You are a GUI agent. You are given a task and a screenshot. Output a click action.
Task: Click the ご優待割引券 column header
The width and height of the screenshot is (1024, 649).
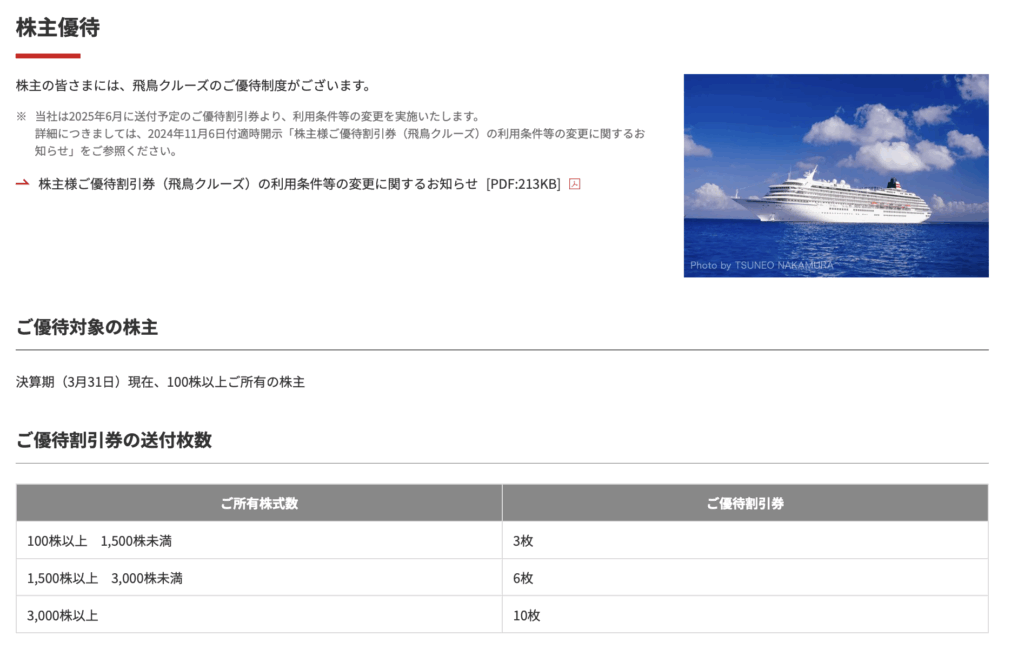(745, 503)
